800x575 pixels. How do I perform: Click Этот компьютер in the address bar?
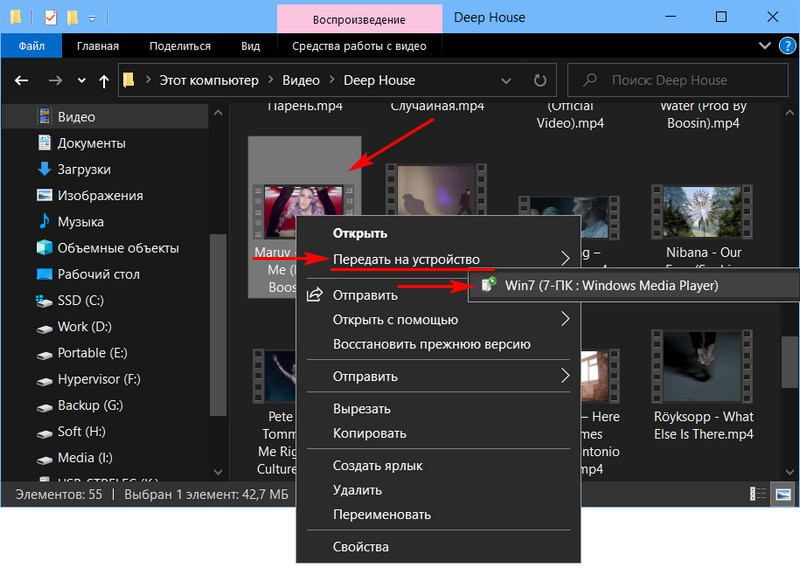tap(209, 80)
